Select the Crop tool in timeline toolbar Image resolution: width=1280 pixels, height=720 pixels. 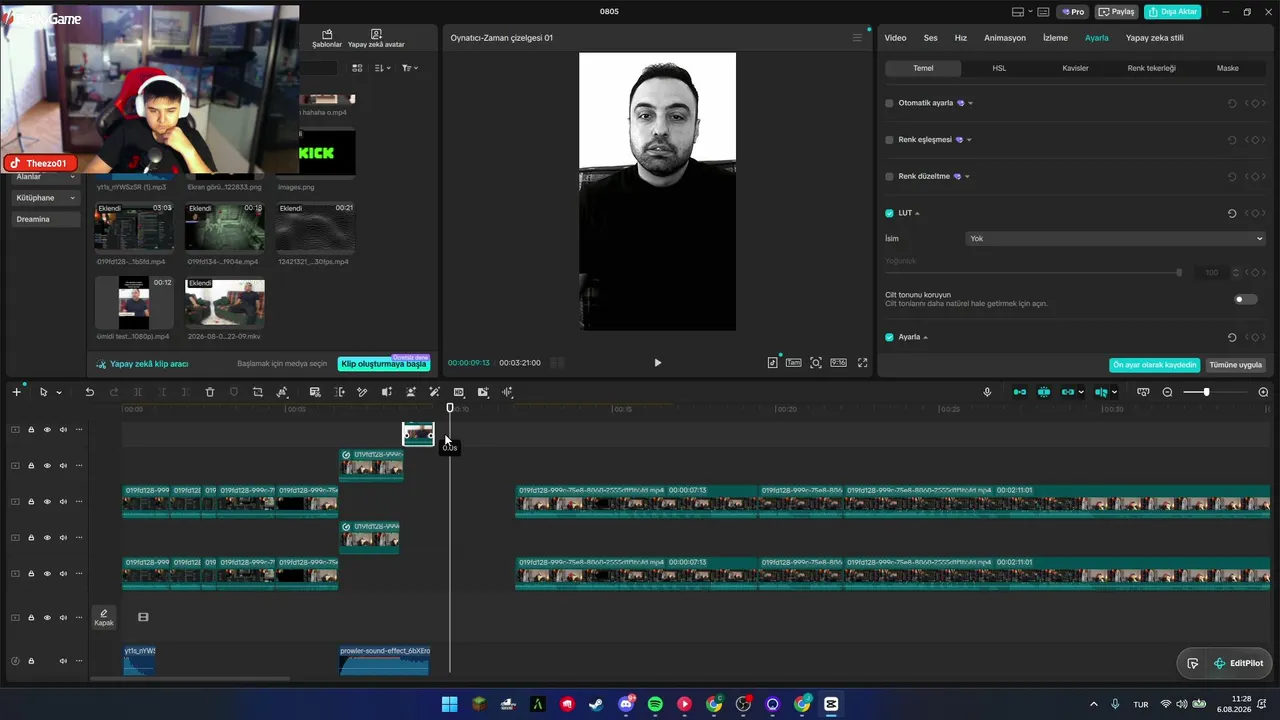pos(258,392)
